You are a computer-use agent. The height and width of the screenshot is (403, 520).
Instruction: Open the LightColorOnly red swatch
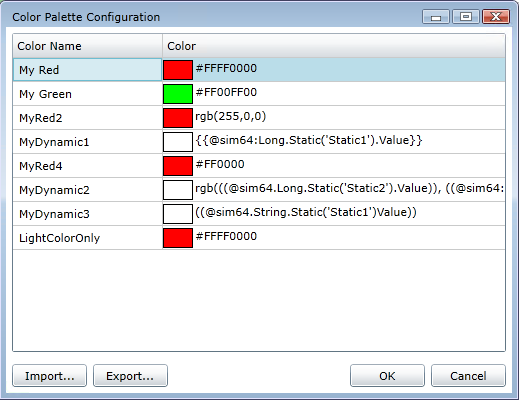178,238
